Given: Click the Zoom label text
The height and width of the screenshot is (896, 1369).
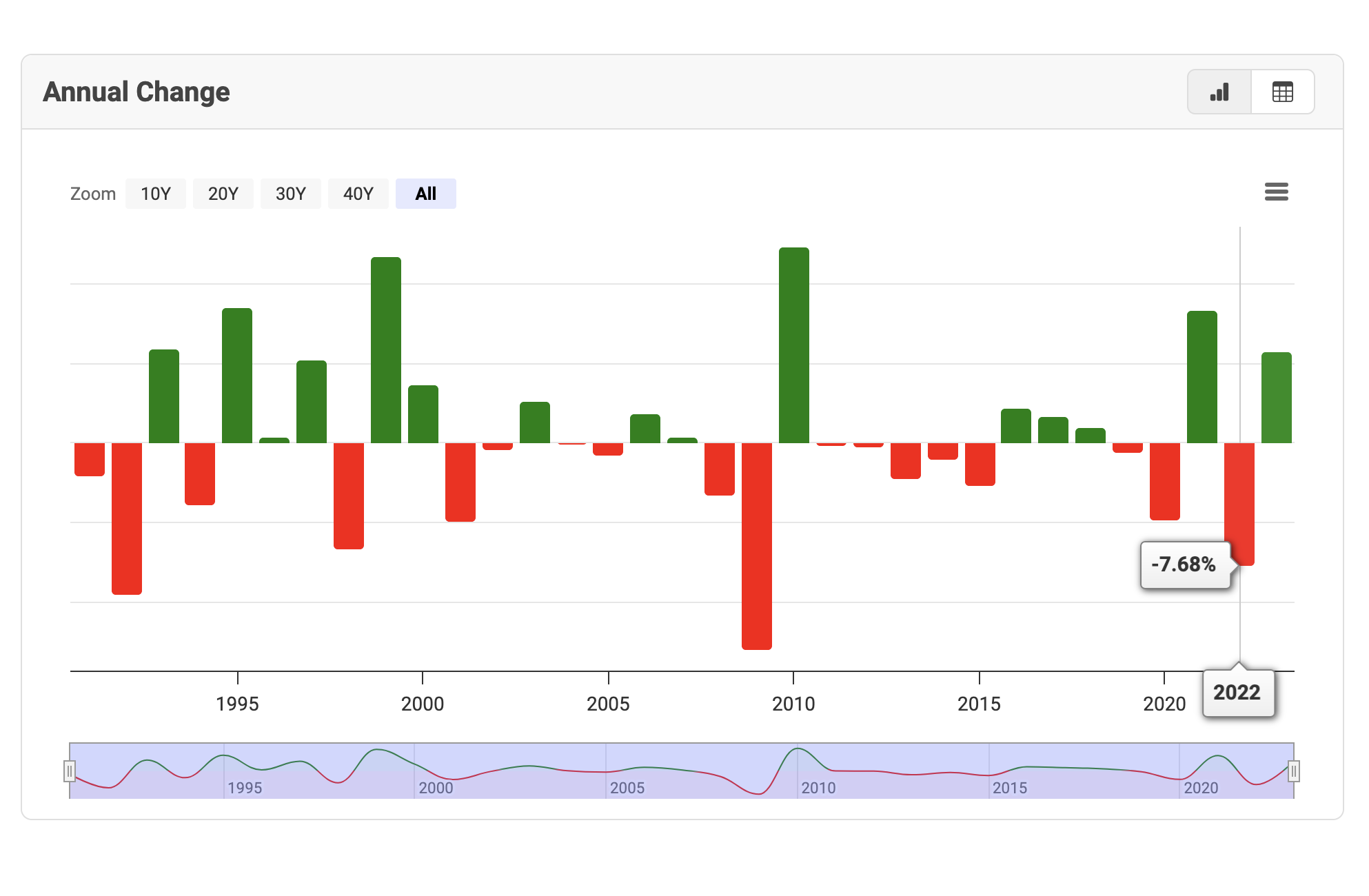Looking at the screenshot, I should coord(93,194).
